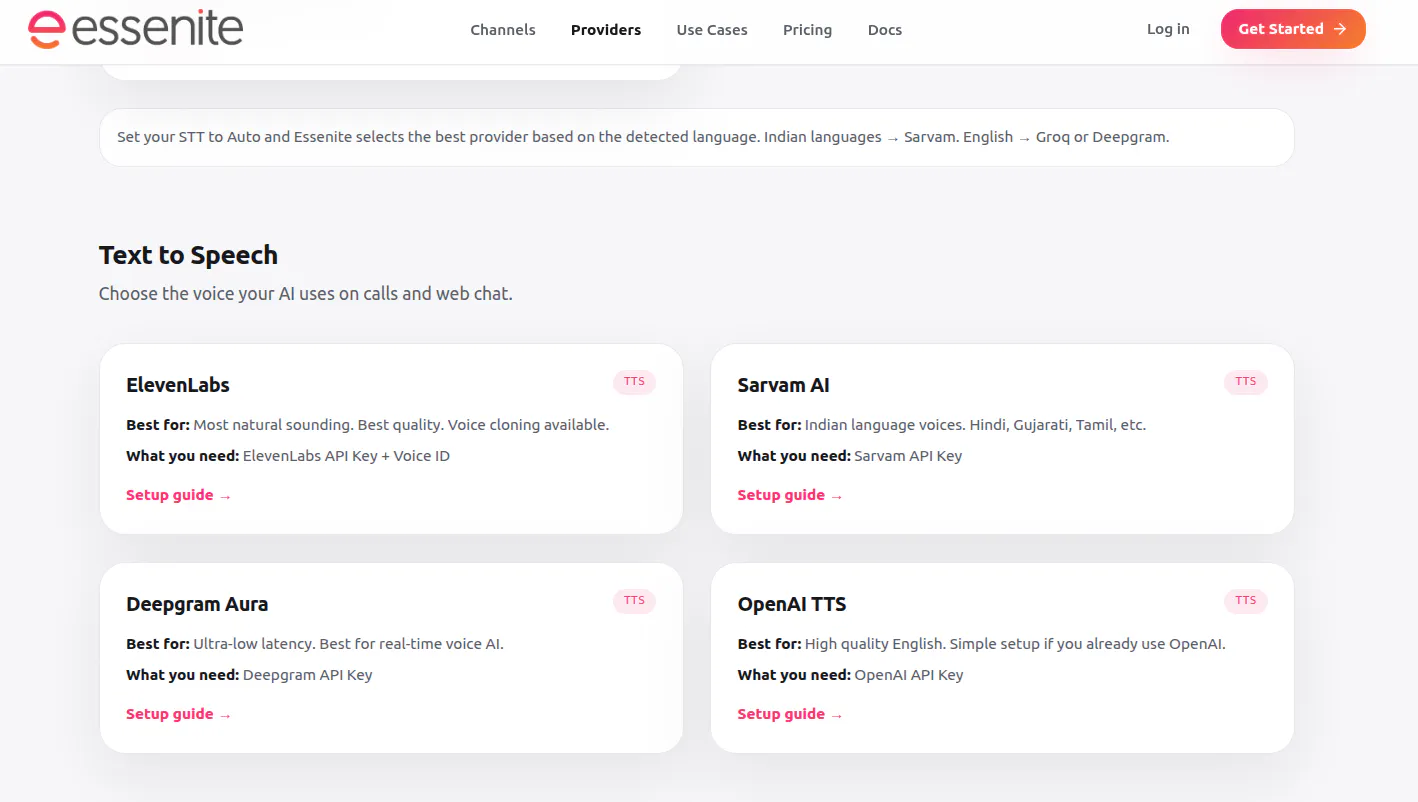Click 'Ultra-low latency' description text

[348, 644]
